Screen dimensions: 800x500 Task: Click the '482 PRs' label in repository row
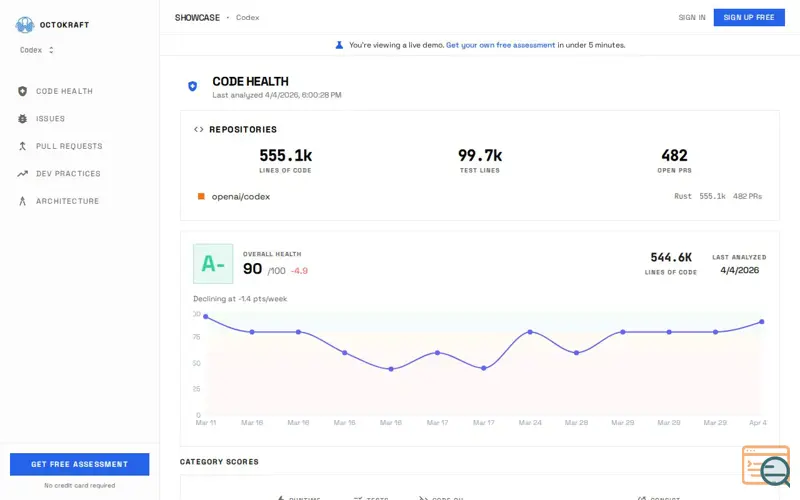pos(747,196)
